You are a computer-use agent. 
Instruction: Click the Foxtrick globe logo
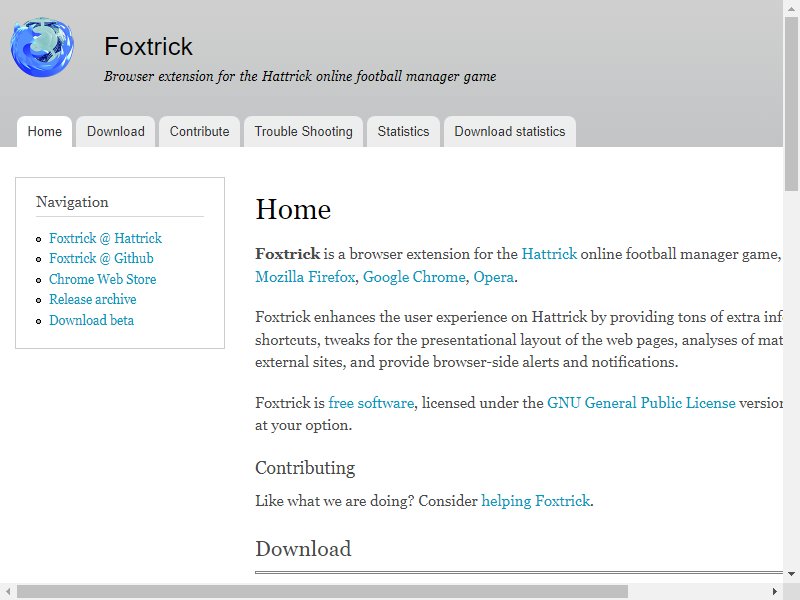click(x=42, y=47)
